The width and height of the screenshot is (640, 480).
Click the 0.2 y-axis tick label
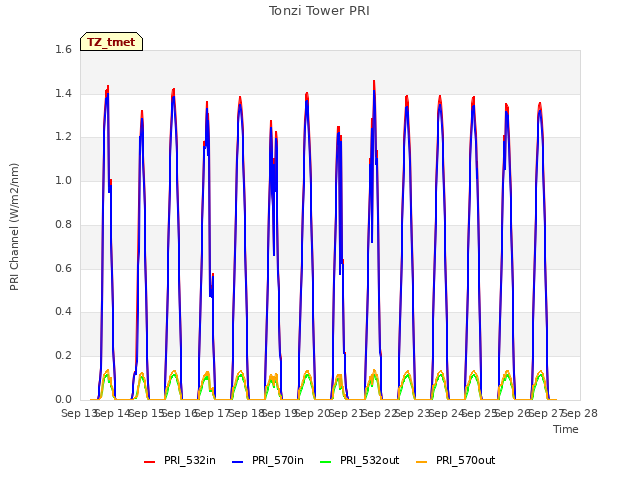(x=63, y=356)
